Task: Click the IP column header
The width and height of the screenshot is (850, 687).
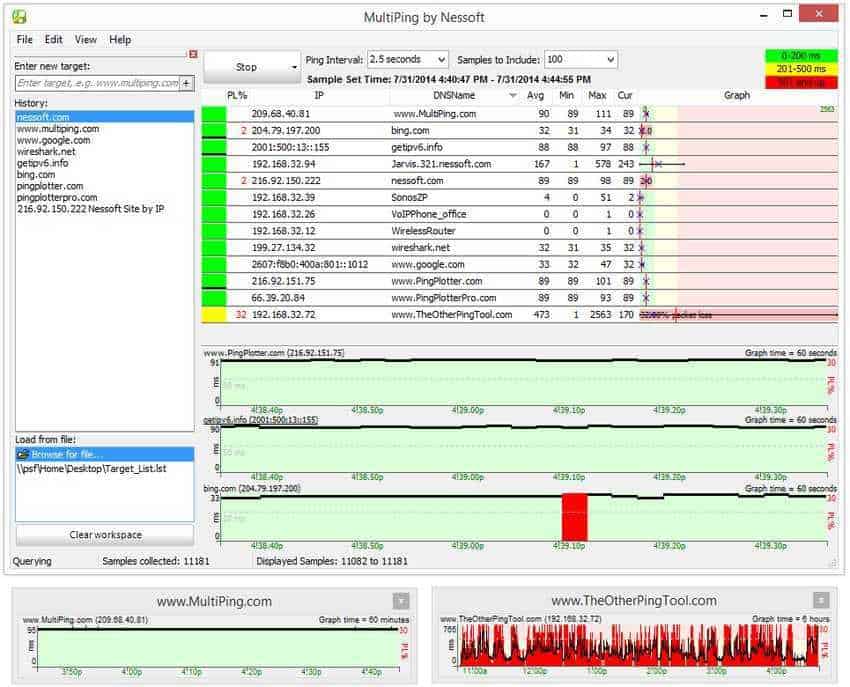Action: coord(319,95)
